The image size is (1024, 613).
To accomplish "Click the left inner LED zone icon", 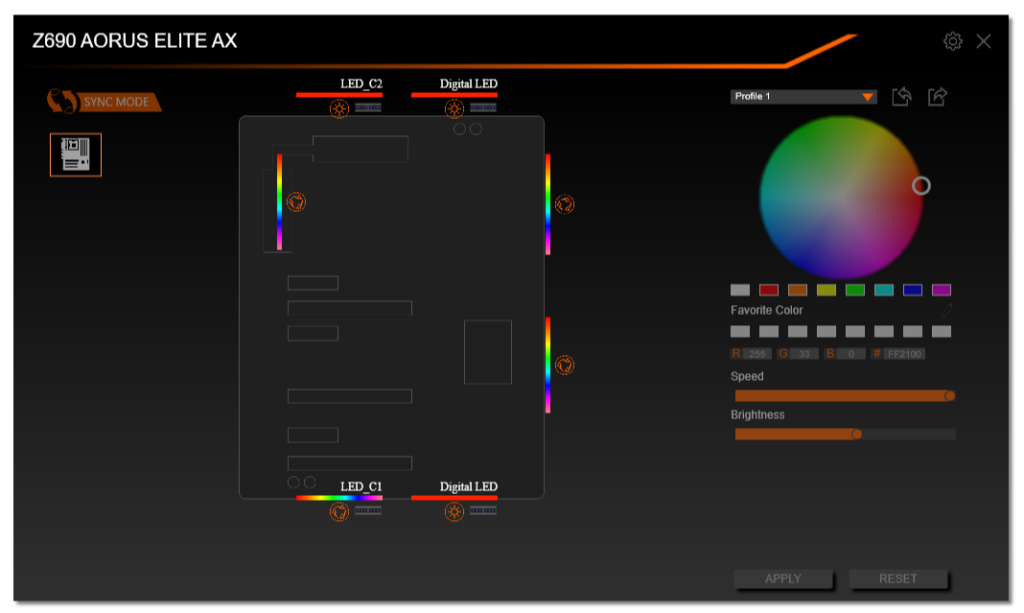I will click(296, 202).
